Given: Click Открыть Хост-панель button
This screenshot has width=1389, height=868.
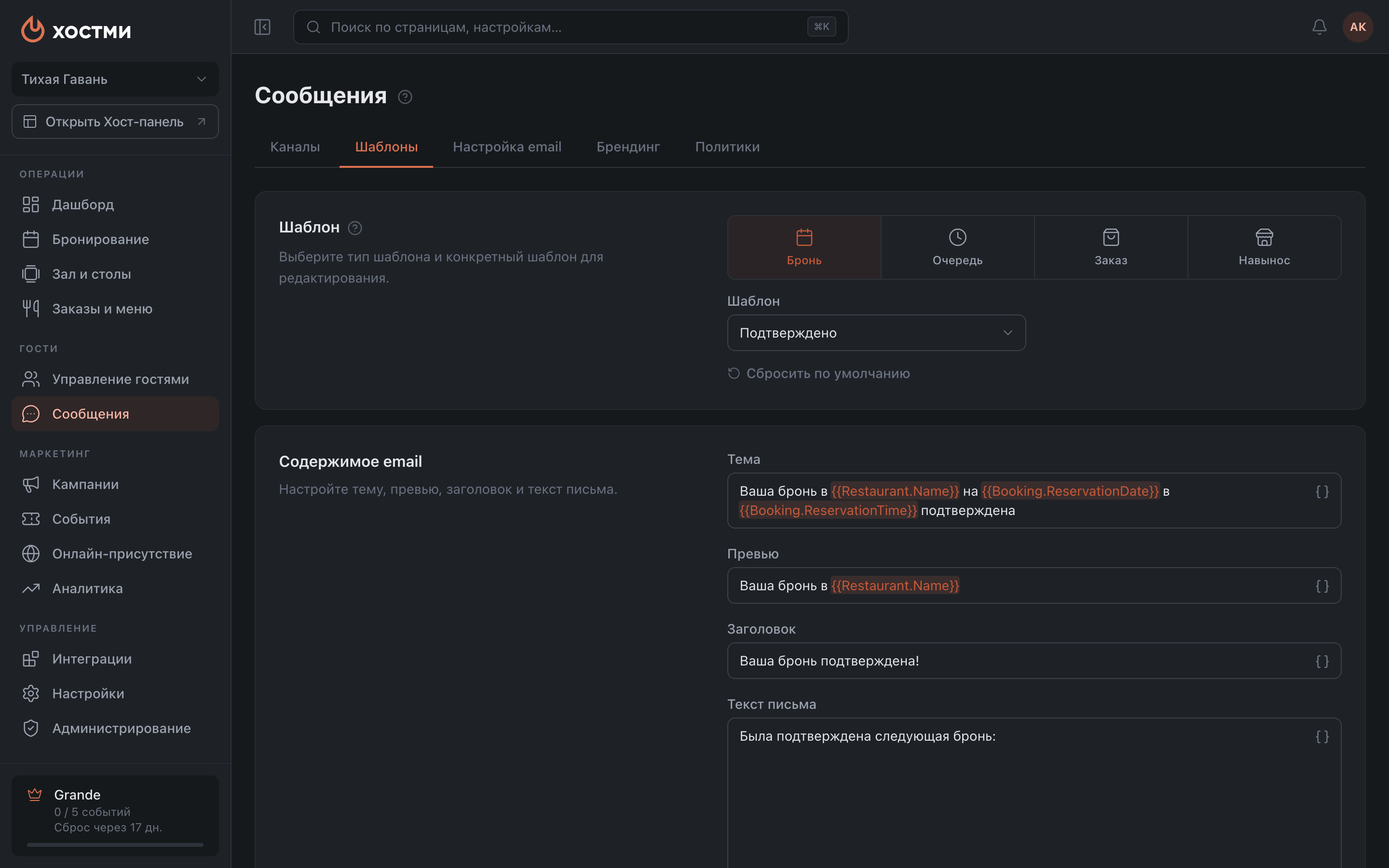Looking at the screenshot, I should tap(115, 122).
